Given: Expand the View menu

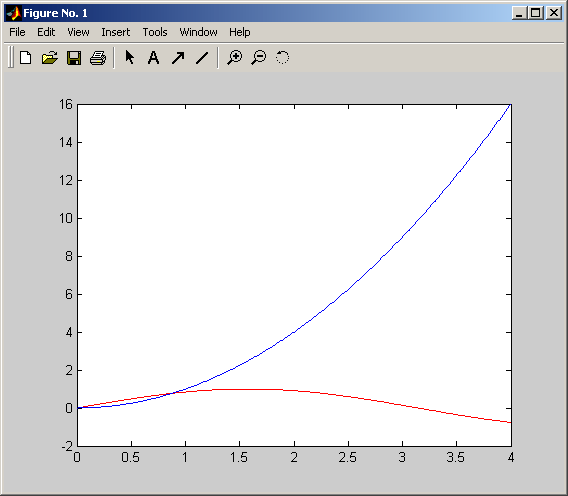Looking at the screenshot, I should [x=78, y=32].
